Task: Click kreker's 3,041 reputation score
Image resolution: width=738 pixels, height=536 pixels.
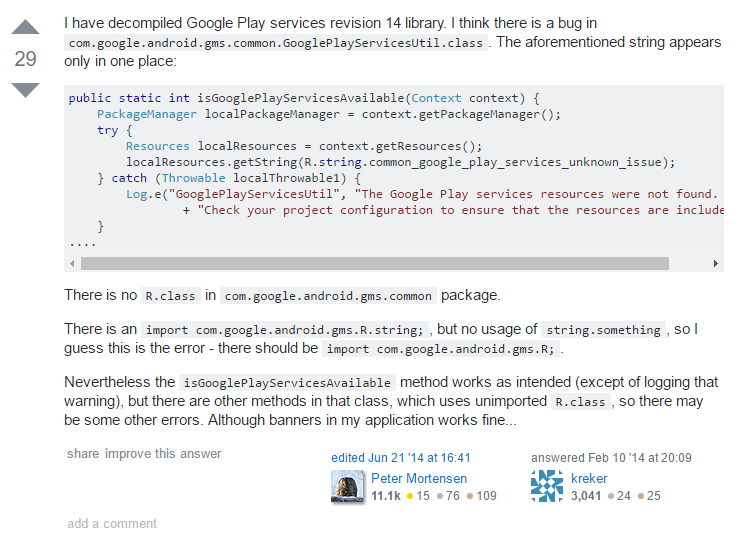Action: tap(586, 496)
